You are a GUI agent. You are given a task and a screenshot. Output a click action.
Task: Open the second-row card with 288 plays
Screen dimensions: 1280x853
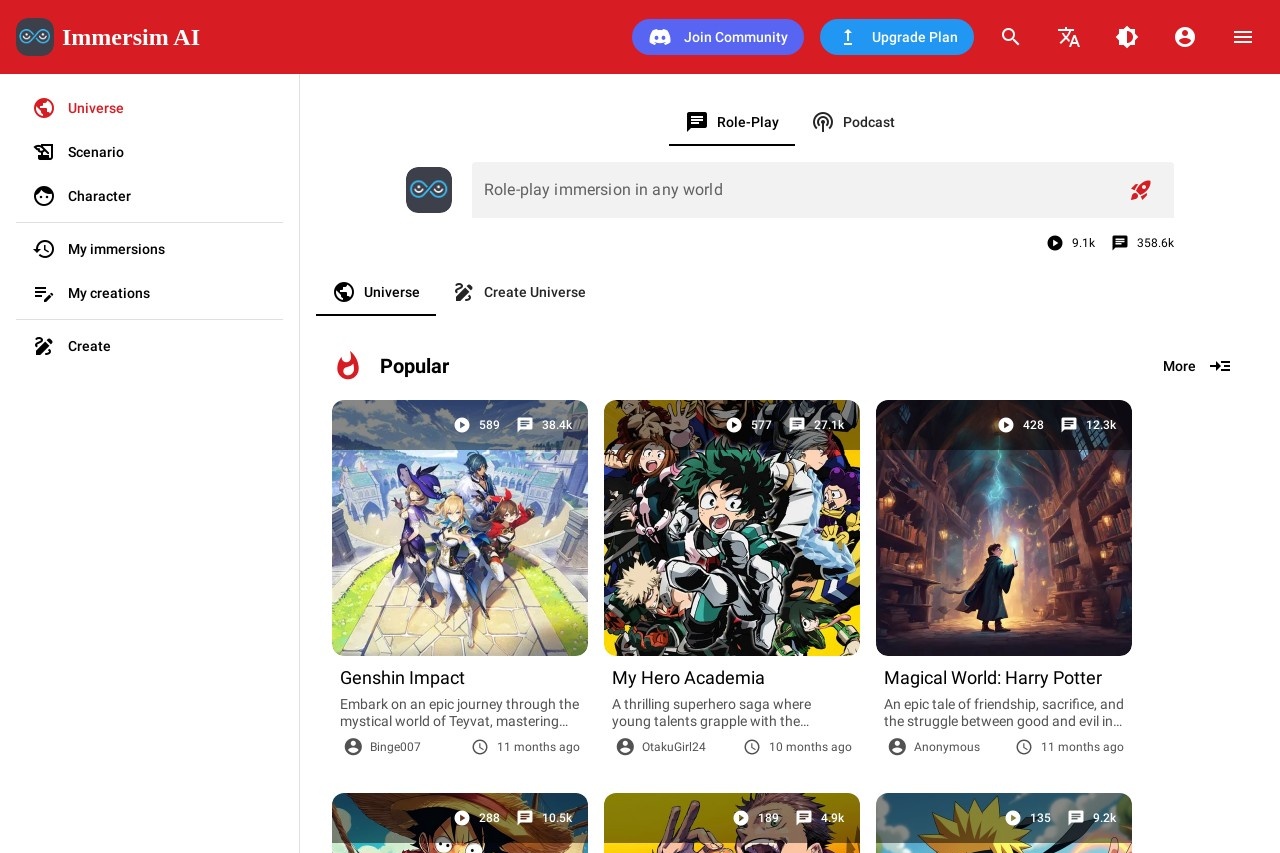click(460, 823)
